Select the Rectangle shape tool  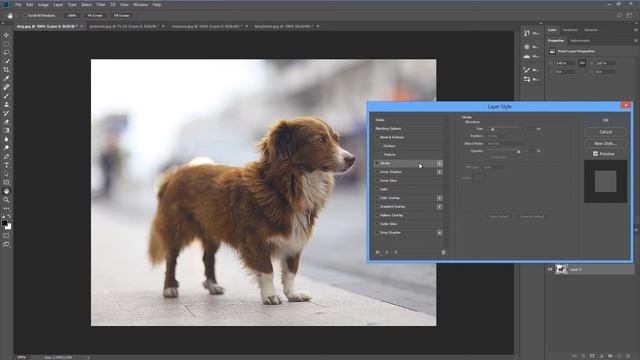pos(6,182)
